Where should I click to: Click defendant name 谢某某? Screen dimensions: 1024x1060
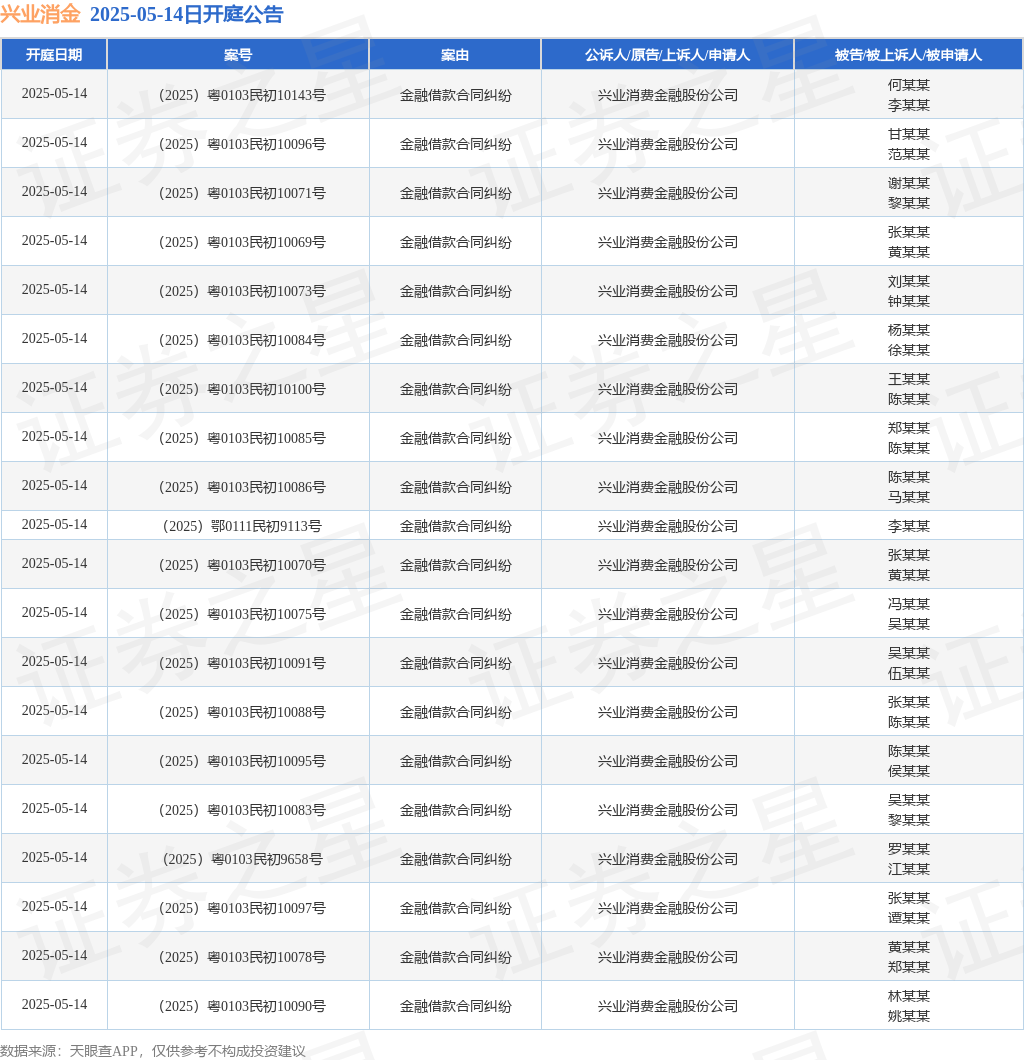(908, 183)
